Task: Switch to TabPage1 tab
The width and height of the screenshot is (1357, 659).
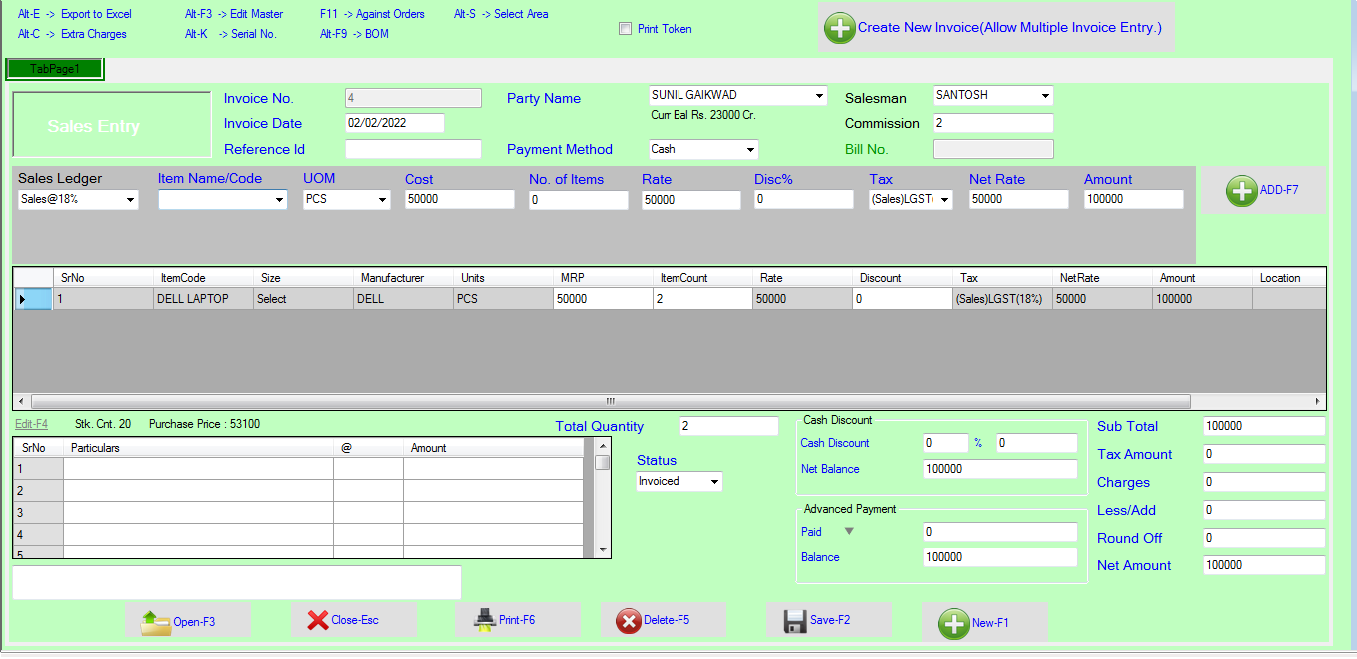Action: pos(55,69)
